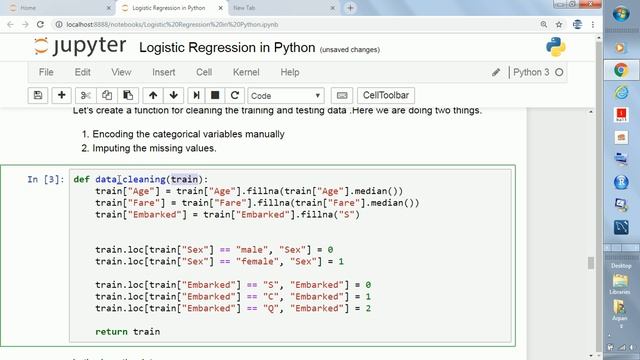The height and width of the screenshot is (360, 640).
Task: Reload the page in the browser
Action: point(40,24)
